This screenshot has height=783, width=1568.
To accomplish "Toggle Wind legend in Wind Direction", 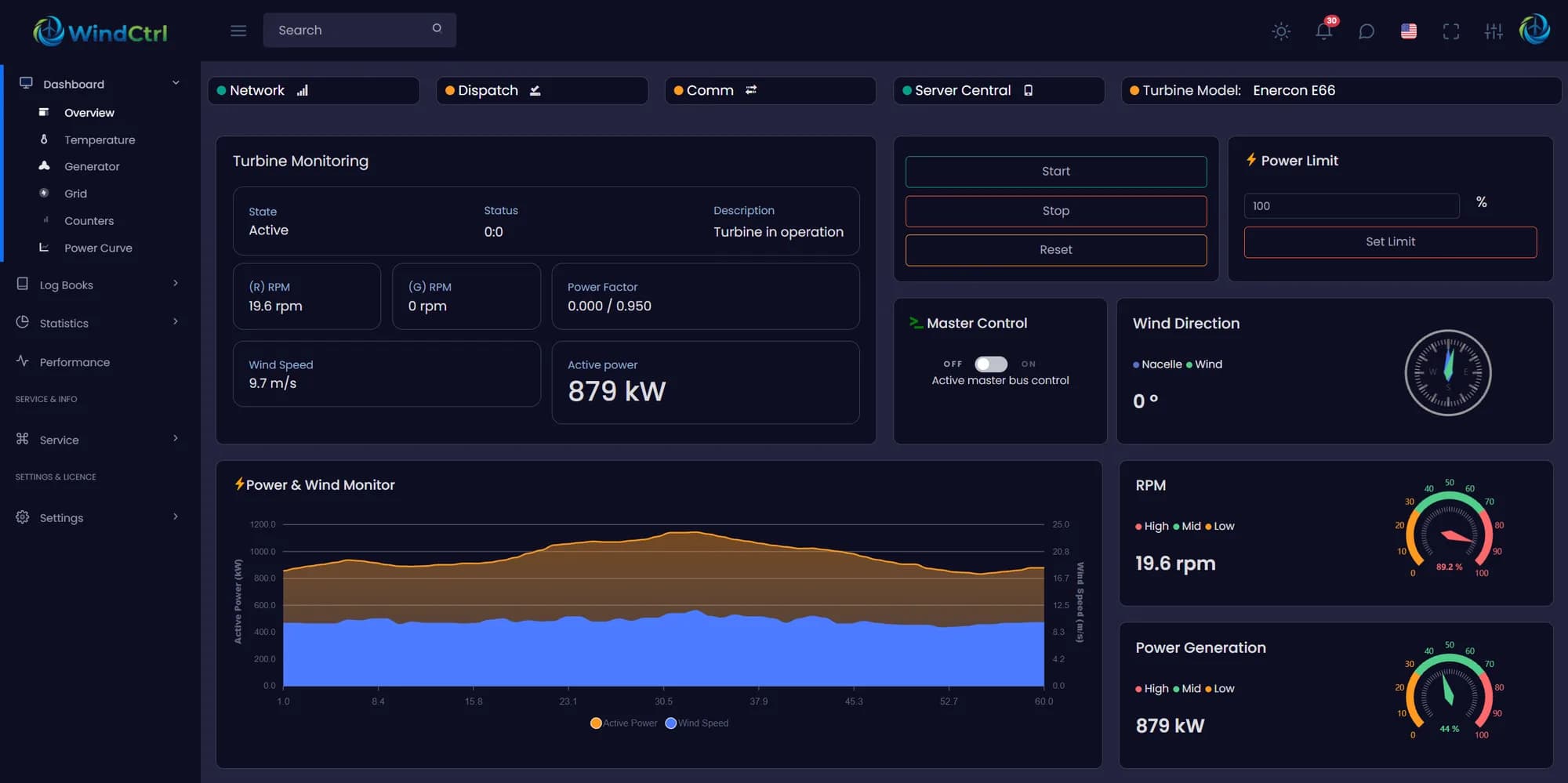I will (1204, 364).
